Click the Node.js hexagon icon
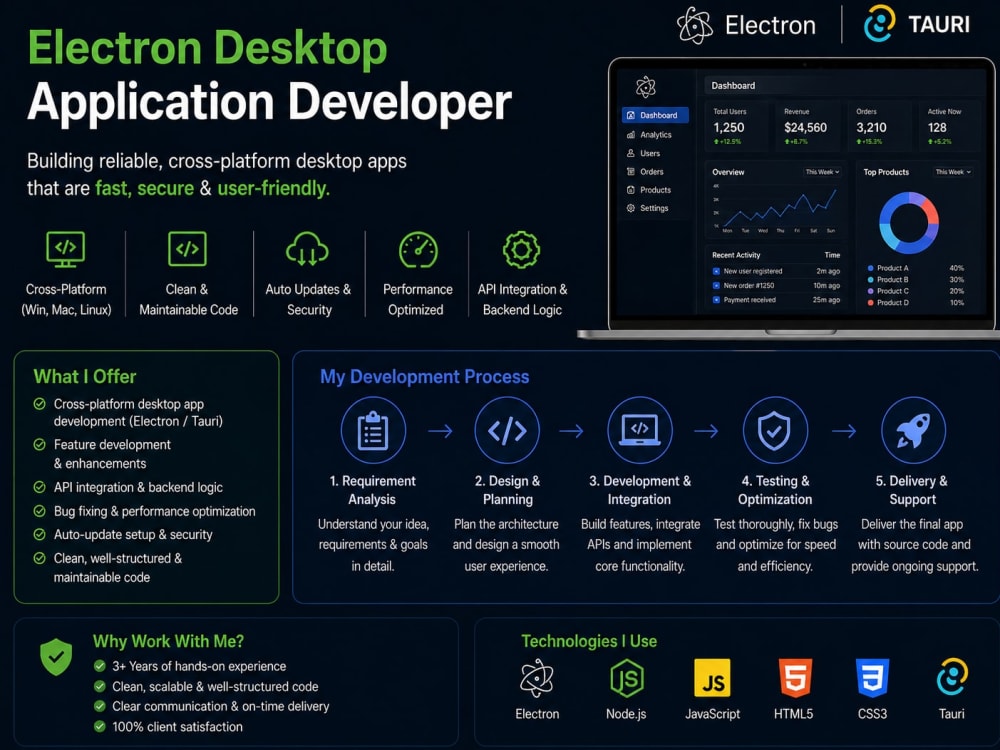Screen dimensions: 1000x750 626,678
